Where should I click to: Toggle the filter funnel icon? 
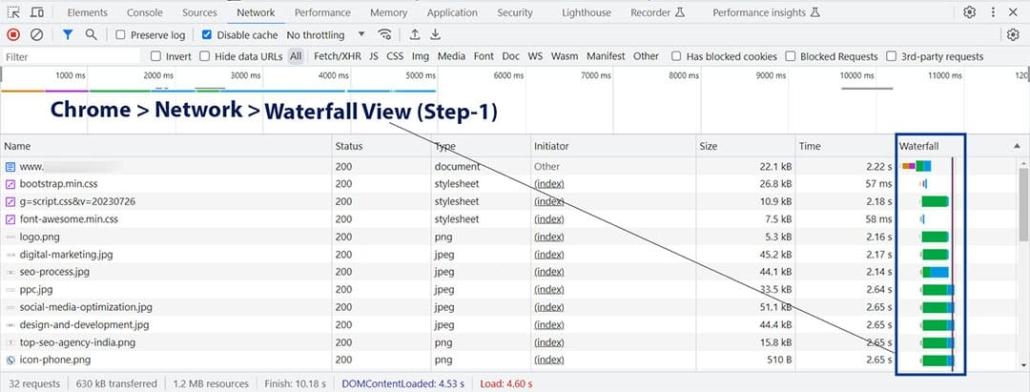click(68, 35)
